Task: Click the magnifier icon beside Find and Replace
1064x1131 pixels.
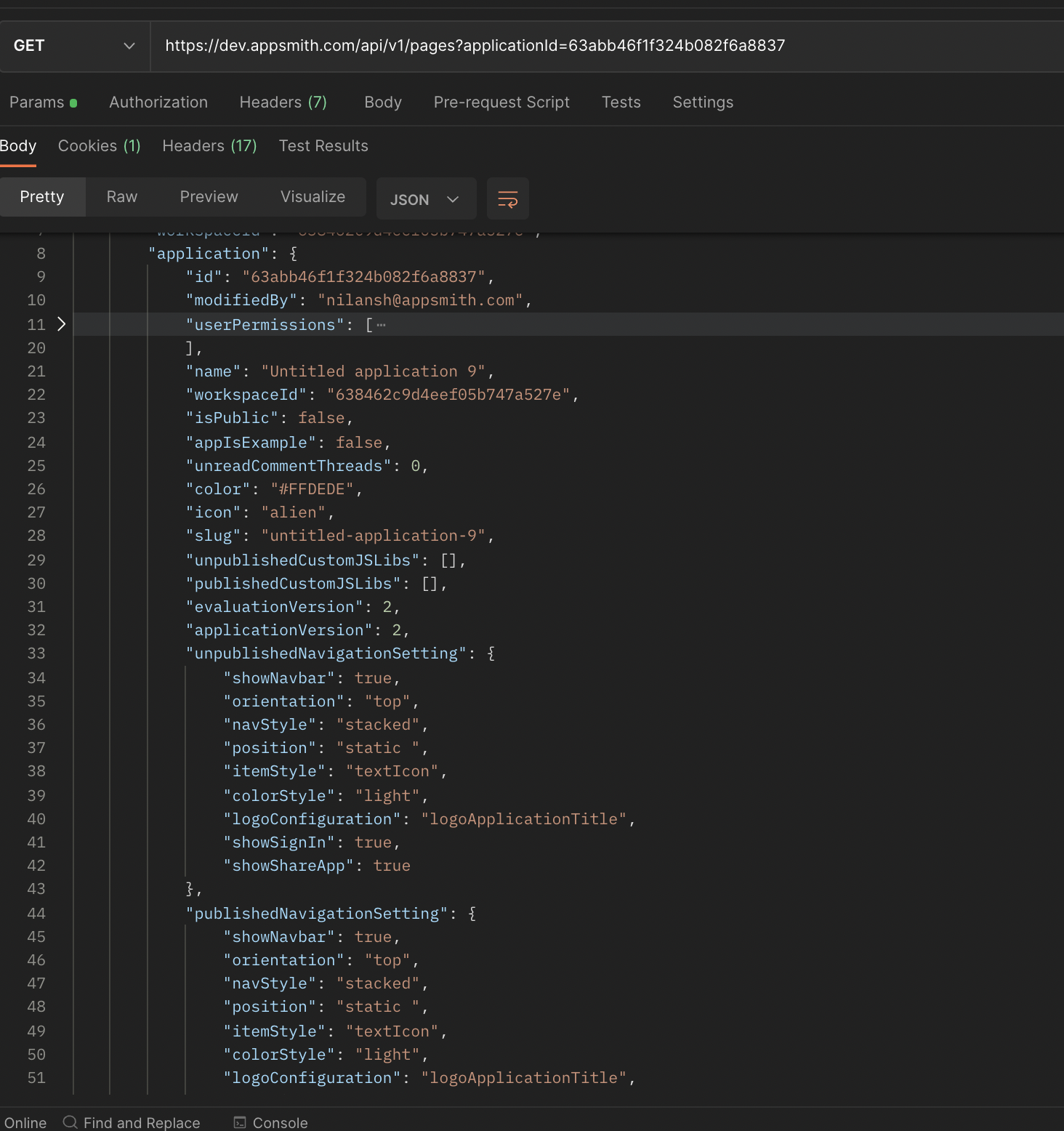Action: point(70,1122)
